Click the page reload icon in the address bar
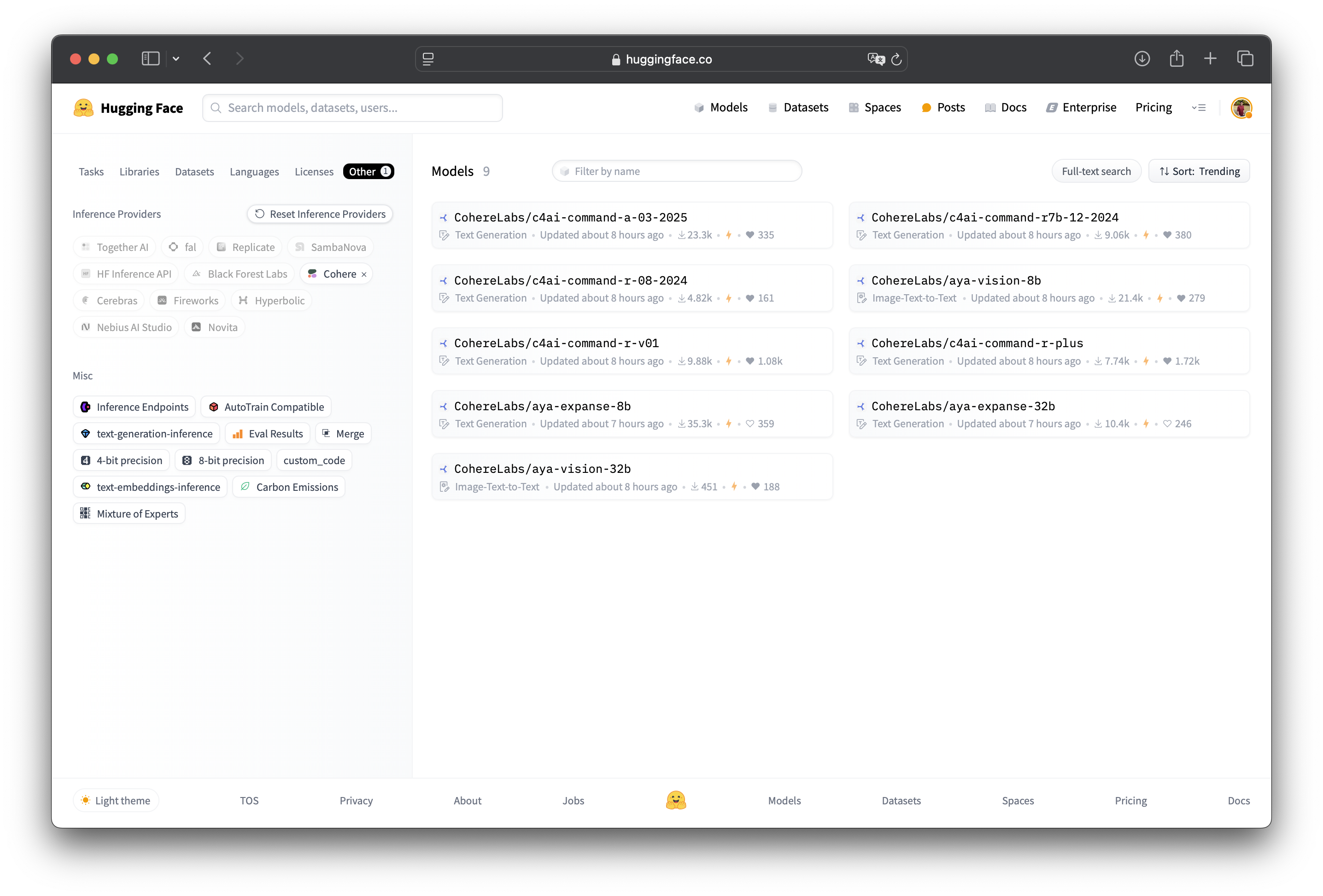The height and width of the screenshot is (896, 1323). tap(896, 59)
